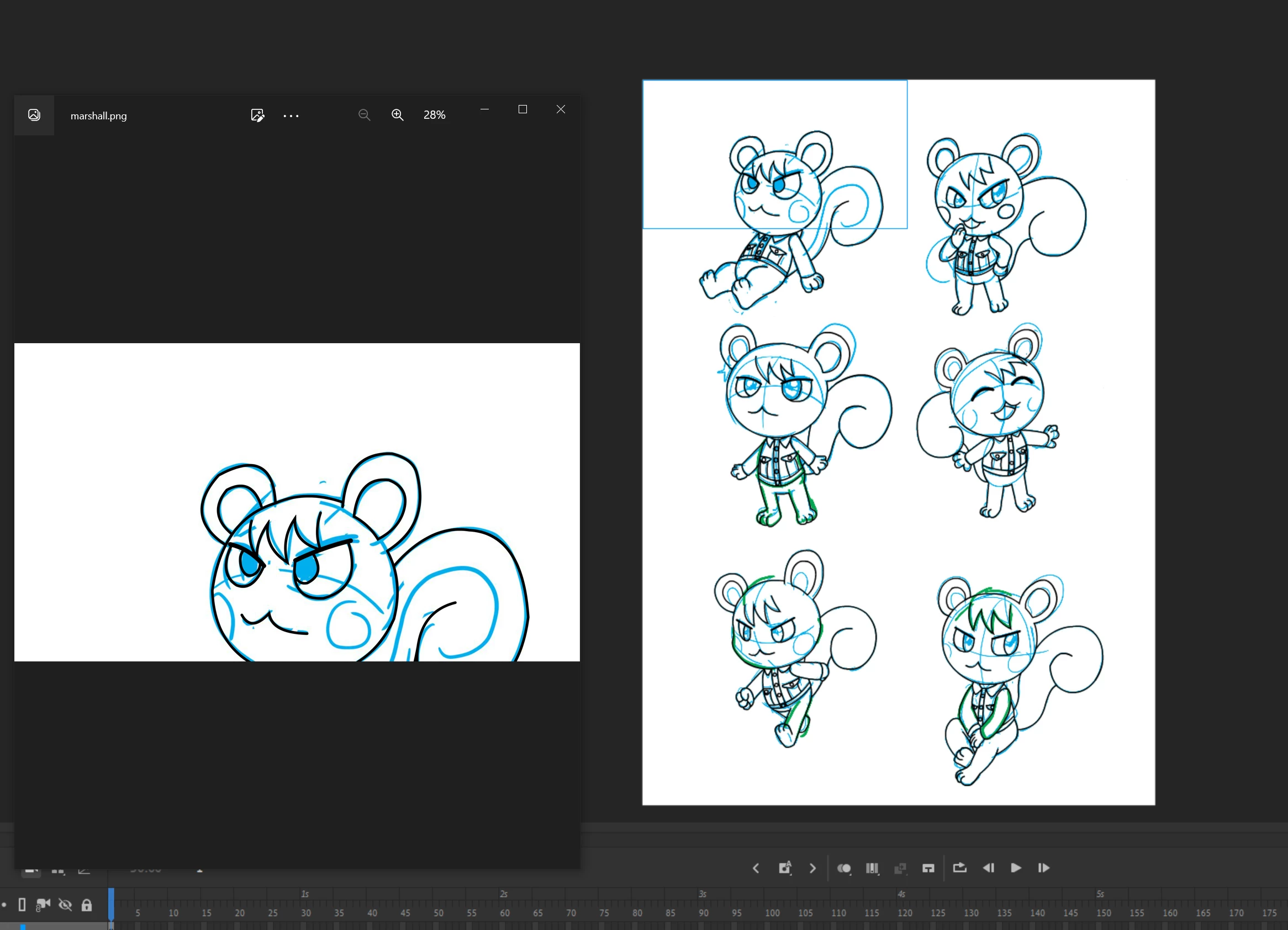Zoom out of marshall.png
The height and width of the screenshot is (930, 1288).
(x=364, y=115)
